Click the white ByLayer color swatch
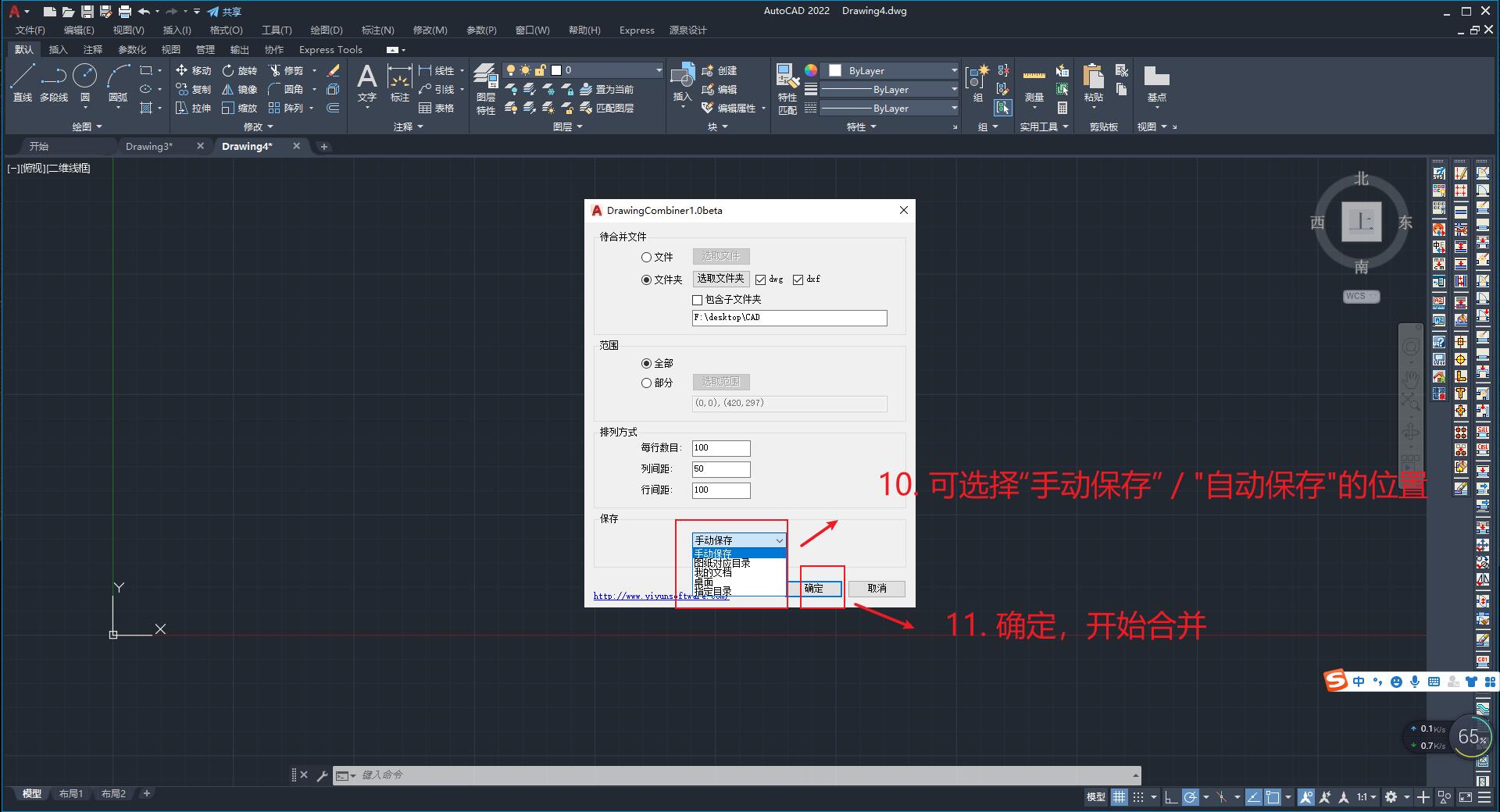The image size is (1500, 812). [x=835, y=70]
